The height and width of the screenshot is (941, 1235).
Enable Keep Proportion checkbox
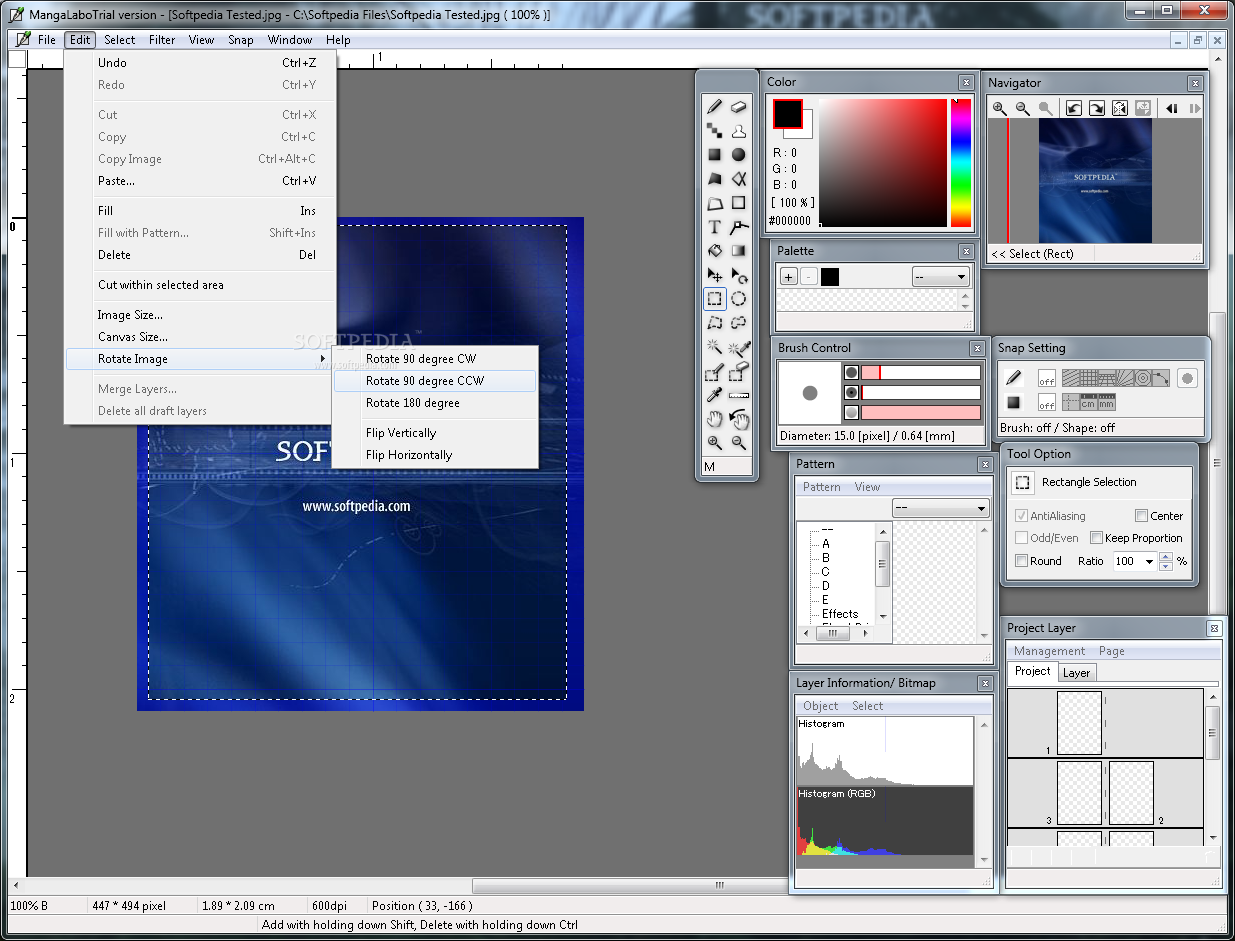[x=1096, y=538]
